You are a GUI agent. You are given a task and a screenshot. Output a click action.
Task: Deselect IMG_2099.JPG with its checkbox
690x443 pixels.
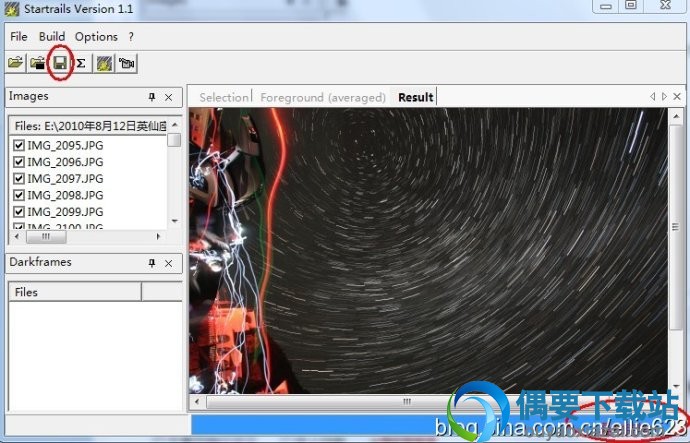click(x=18, y=212)
